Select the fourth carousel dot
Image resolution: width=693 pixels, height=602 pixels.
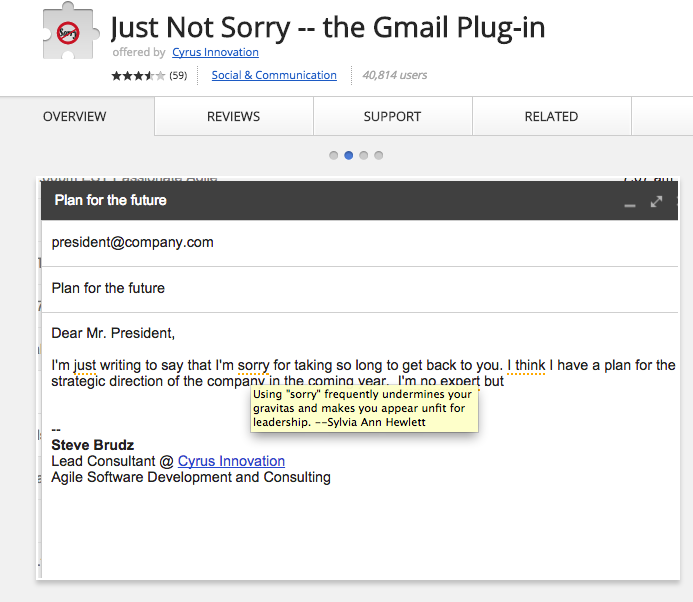click(379, 155)
